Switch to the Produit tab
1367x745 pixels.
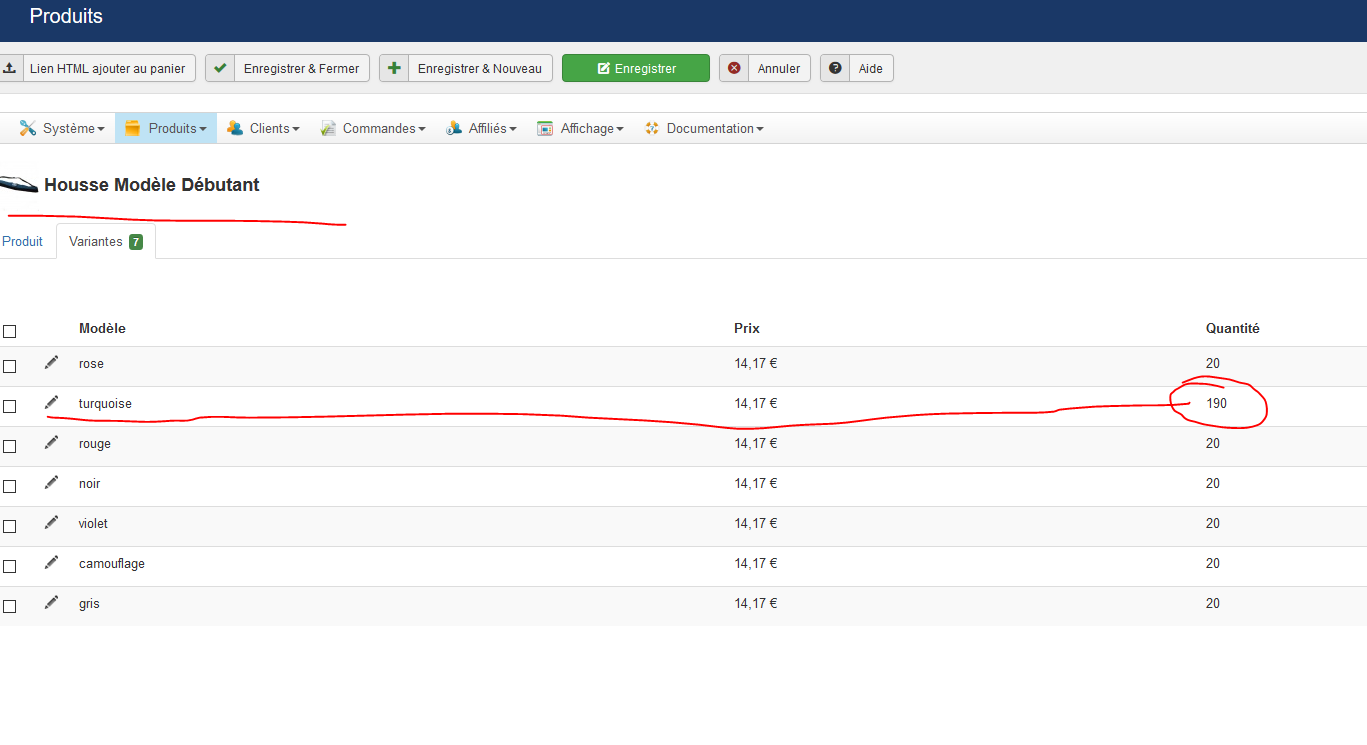[x=23, y=241]
